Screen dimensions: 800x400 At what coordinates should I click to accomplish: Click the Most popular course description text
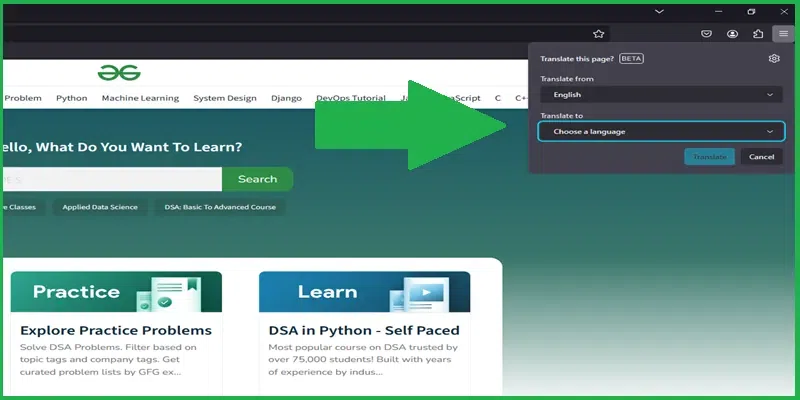coord(363,360)
